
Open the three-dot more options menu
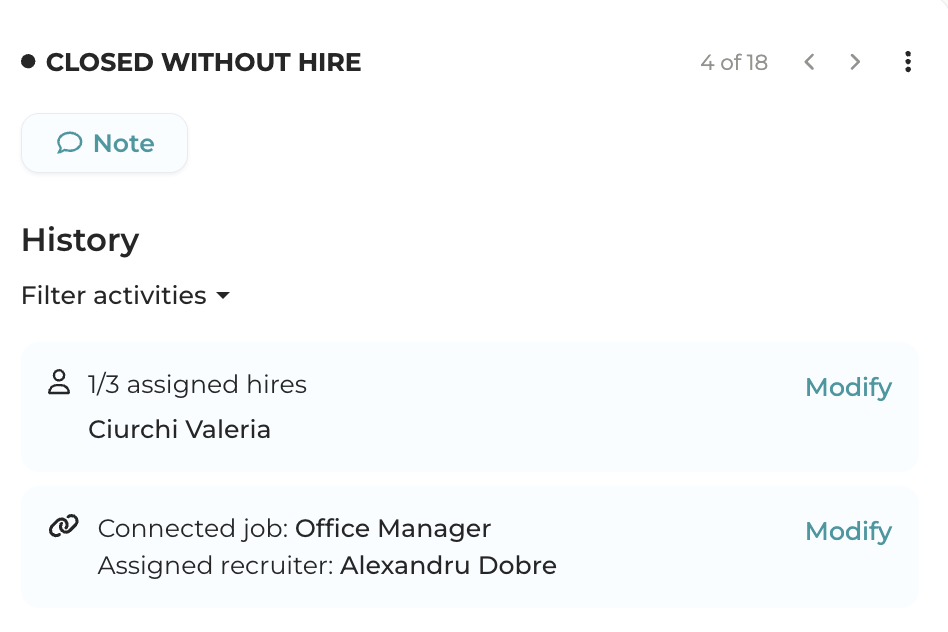pos(908,62)
